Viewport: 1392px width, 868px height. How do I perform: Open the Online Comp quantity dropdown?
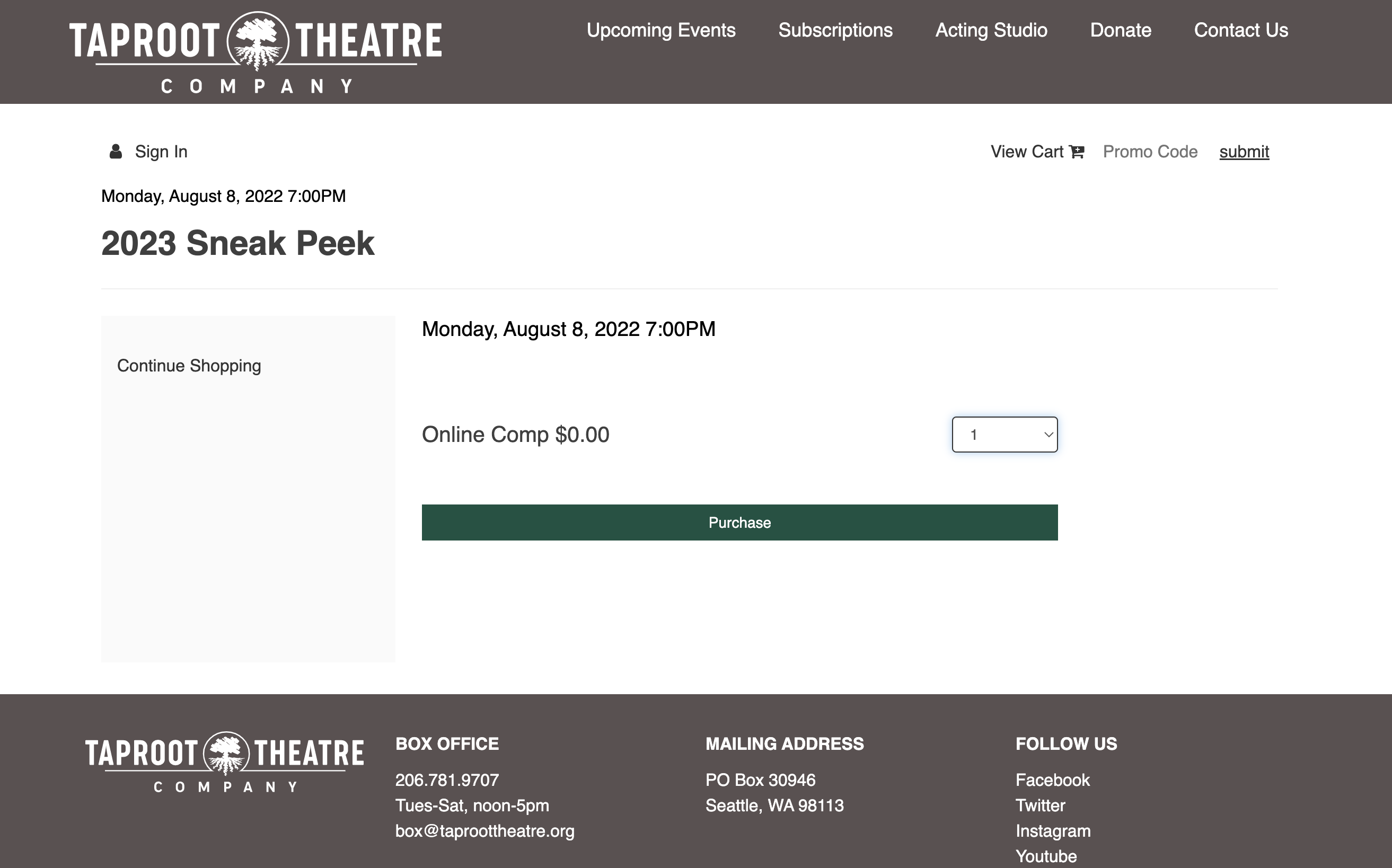1005,435
